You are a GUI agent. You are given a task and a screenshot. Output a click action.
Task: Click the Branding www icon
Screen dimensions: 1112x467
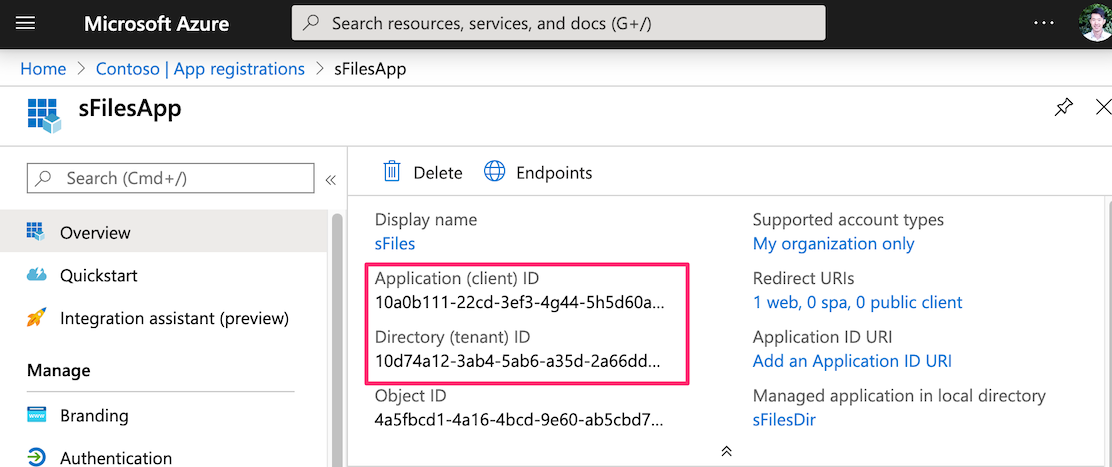(x=36, y=415)
